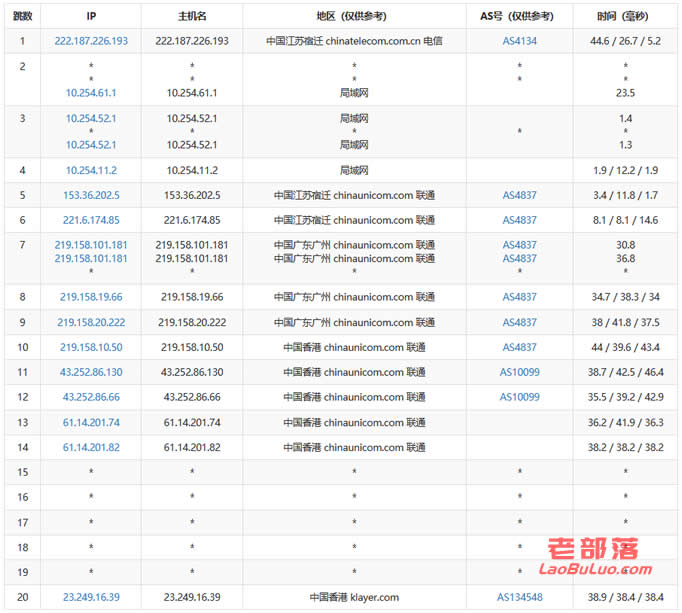This screenshot has width=682, height=613.
Task: Select hostname cell 219.158.19.66
Action: tap(192, 297)
